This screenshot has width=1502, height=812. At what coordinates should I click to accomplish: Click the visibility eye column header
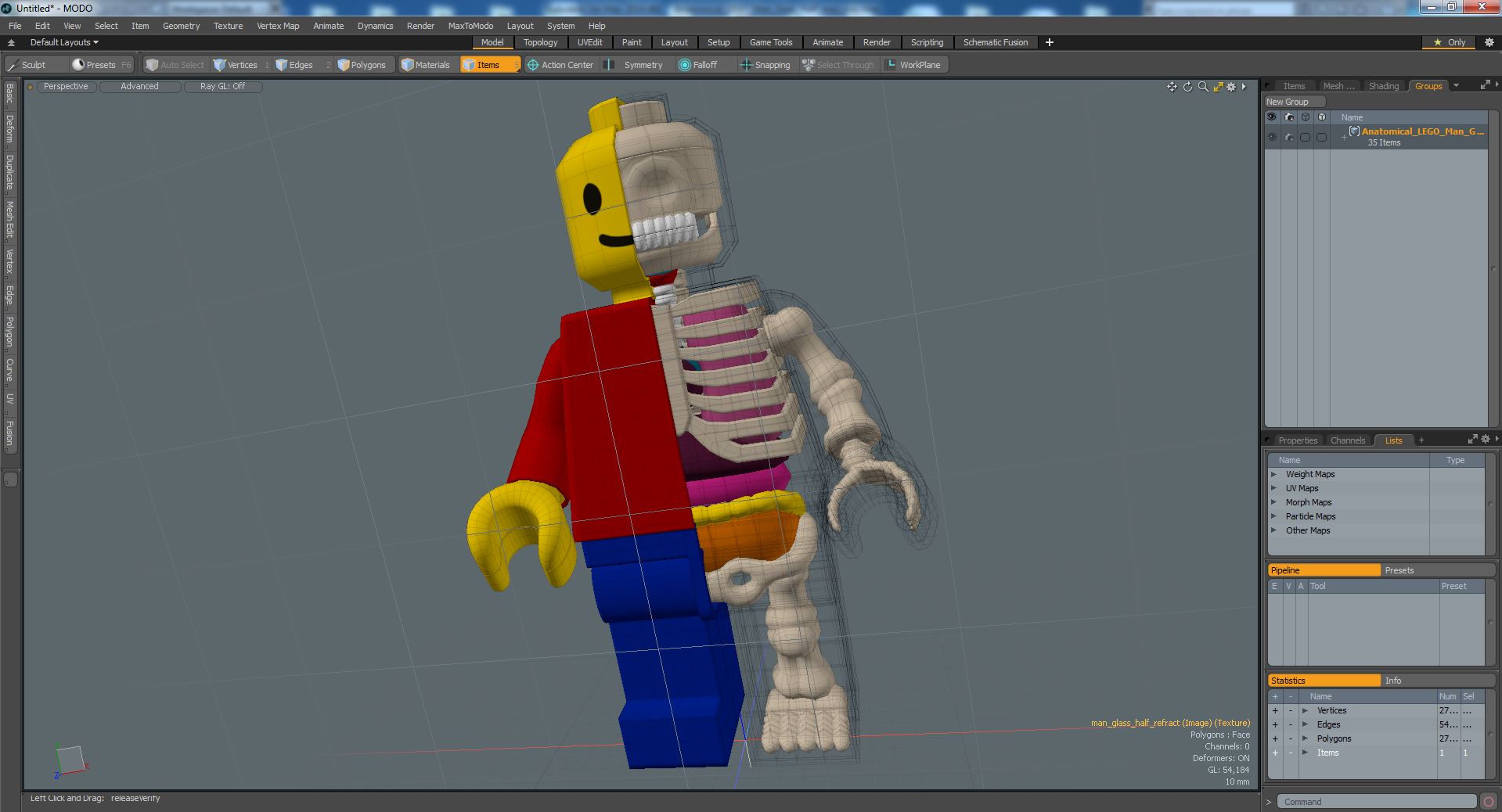1272,117
